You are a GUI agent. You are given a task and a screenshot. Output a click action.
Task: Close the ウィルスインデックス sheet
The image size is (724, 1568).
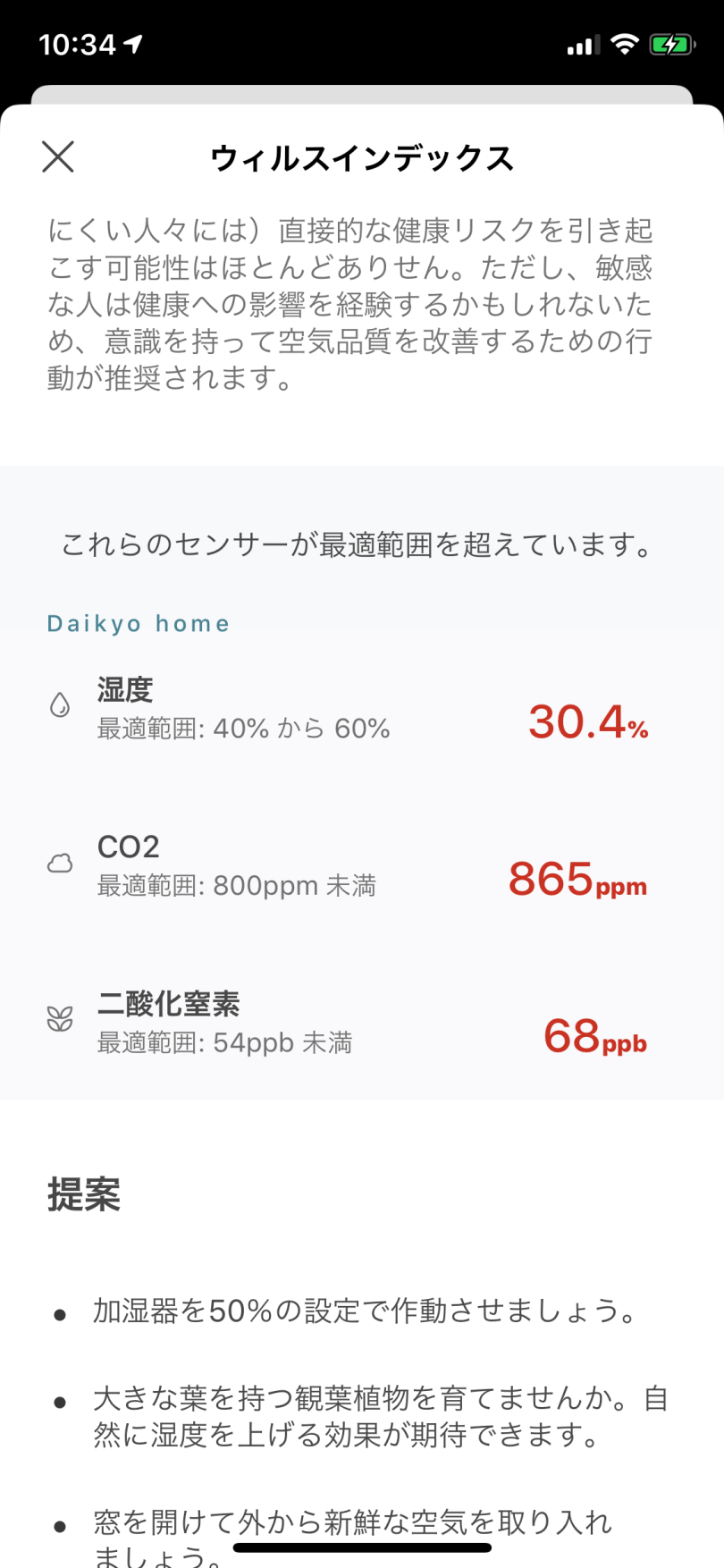coord(58,157)
